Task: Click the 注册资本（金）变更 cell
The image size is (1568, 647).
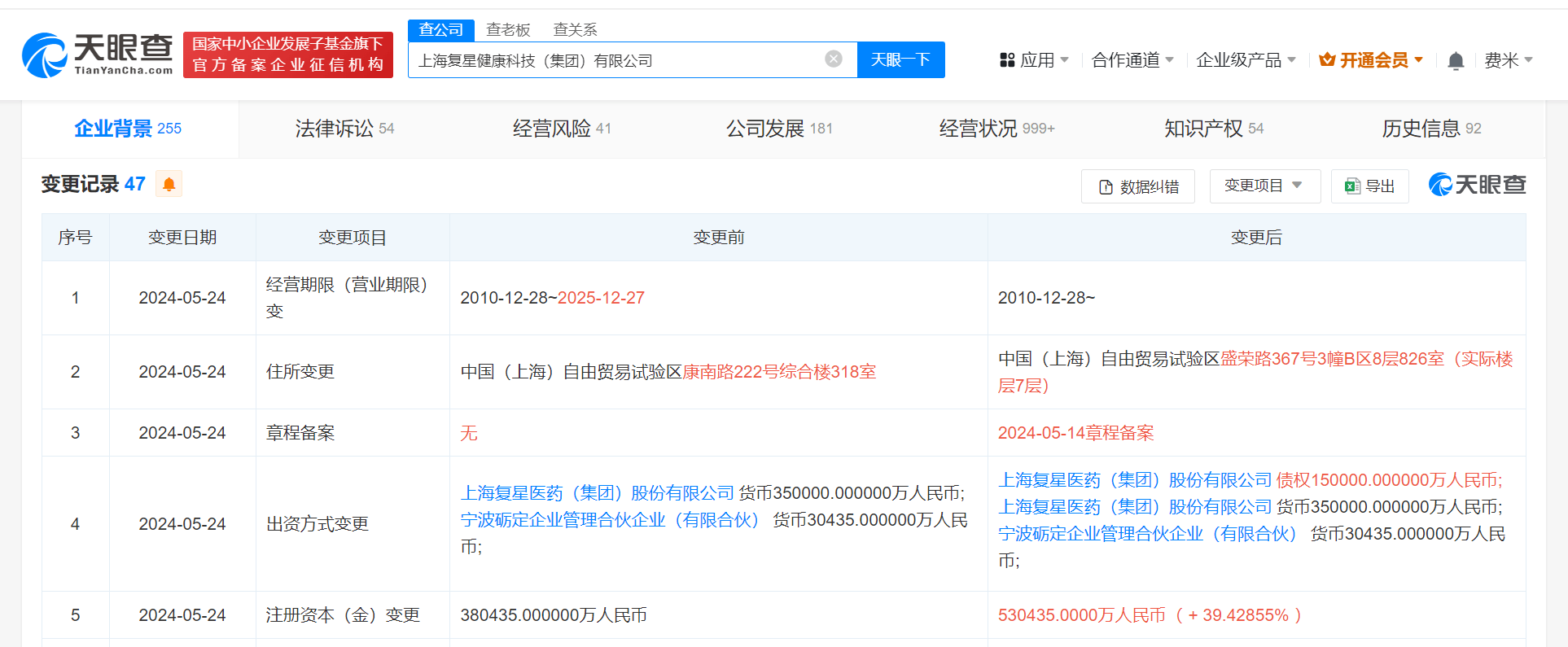Action: (x=352, y=615)
